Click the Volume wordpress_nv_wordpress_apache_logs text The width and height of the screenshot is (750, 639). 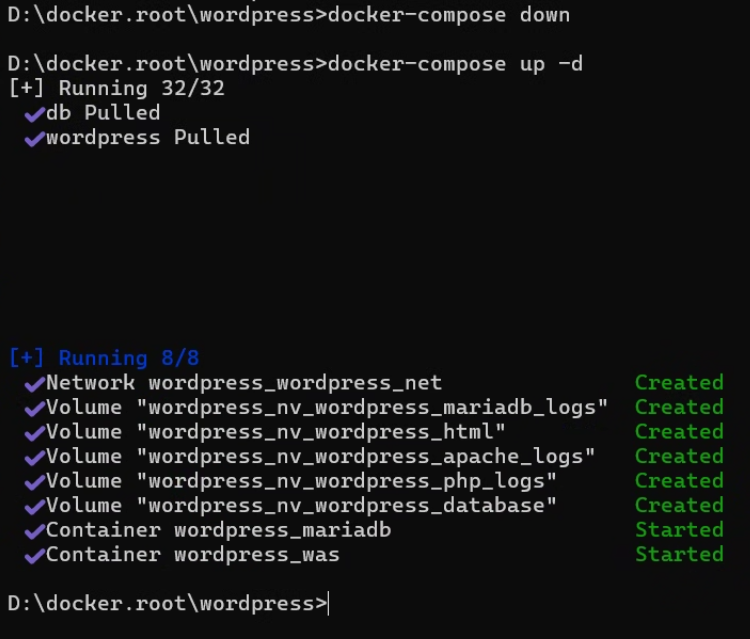(x=320, y=456)
